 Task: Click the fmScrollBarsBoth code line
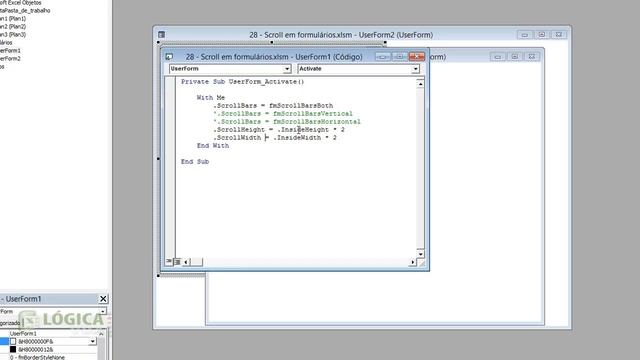[273, 106]
